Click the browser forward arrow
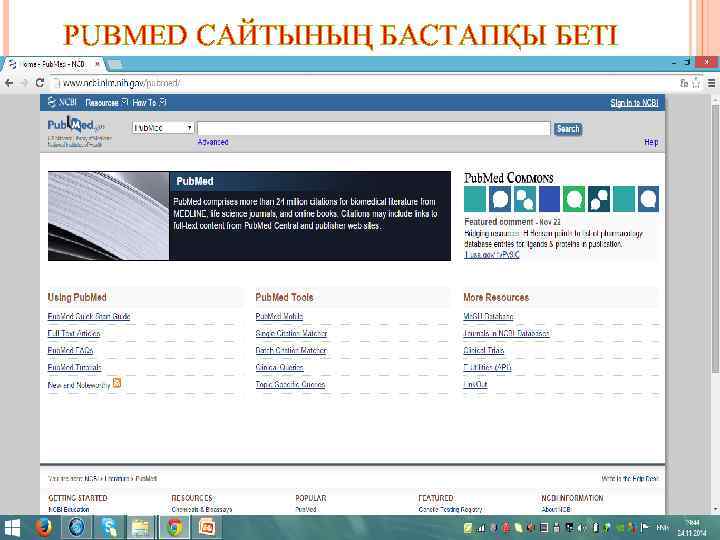Image resolution: width=720 pixels, height=540 pixels. (x=24, y=83)
